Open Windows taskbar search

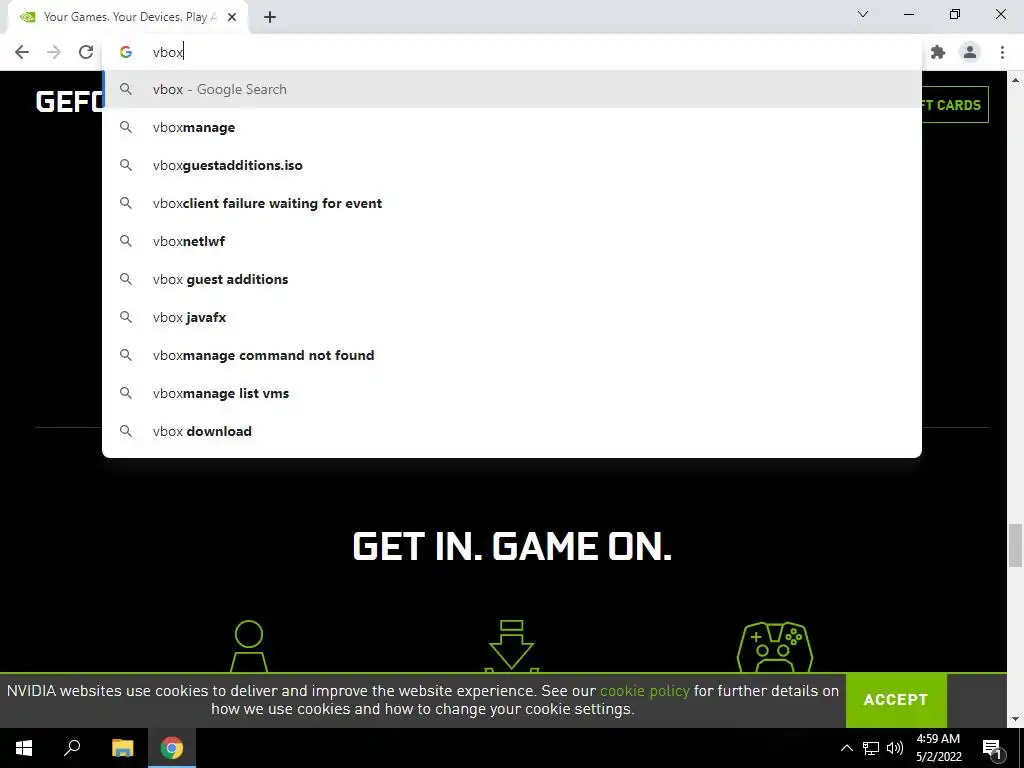point(72,748)
